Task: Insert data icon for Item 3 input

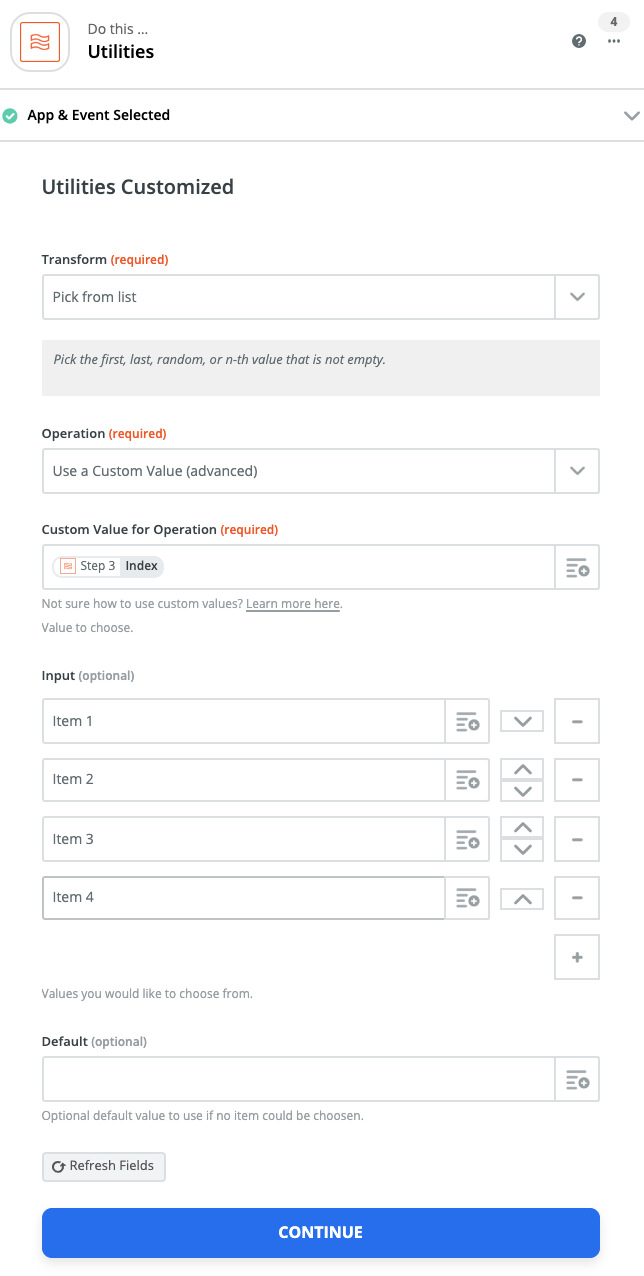Action: tap(467, 839)
